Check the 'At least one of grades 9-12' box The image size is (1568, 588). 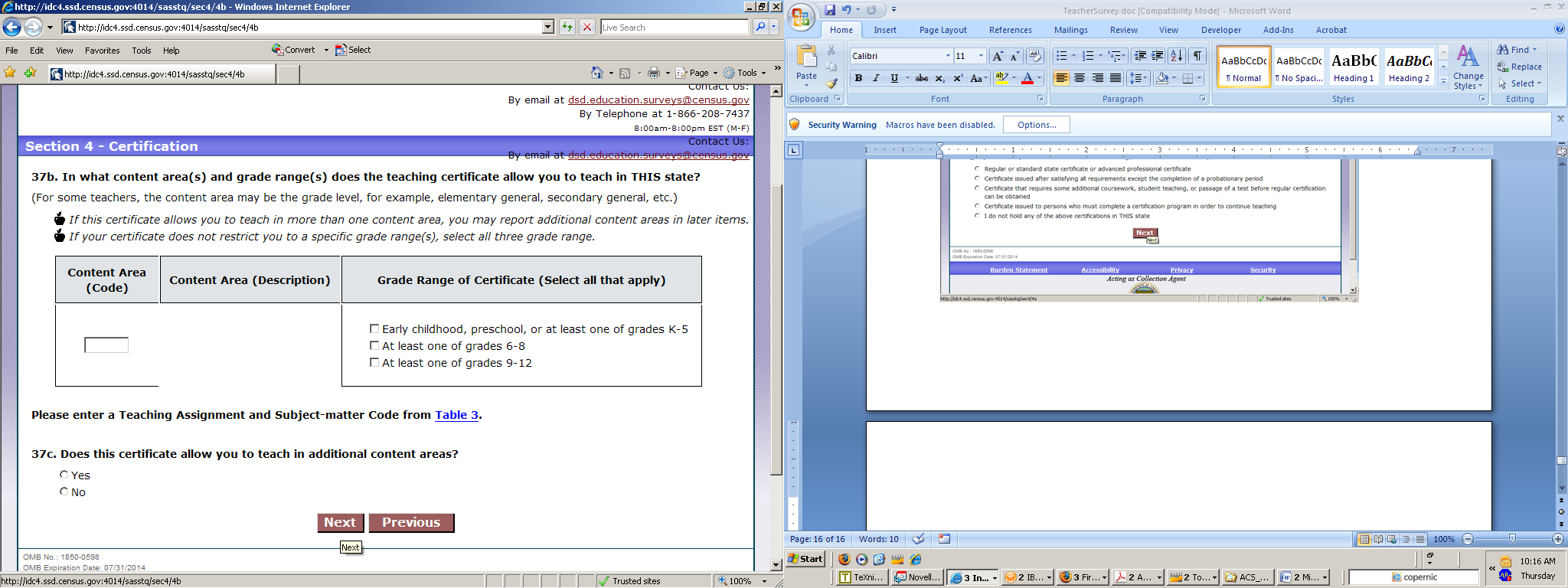coord(374,363)
